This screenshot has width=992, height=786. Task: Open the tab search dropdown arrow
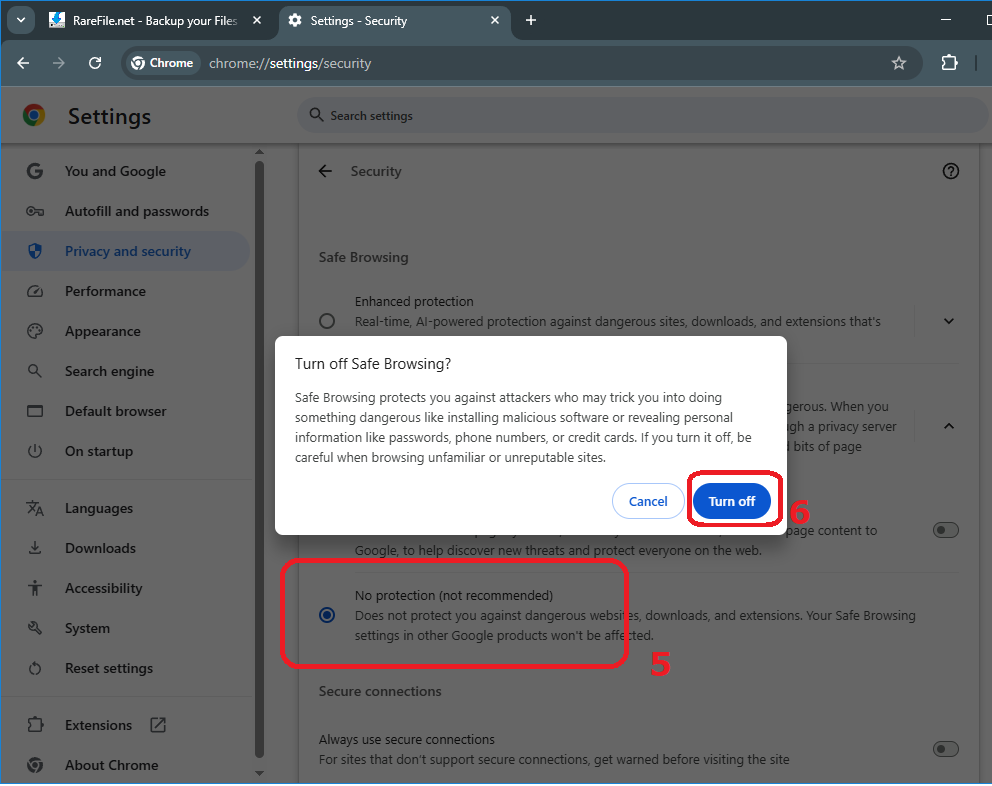point(20,20)
